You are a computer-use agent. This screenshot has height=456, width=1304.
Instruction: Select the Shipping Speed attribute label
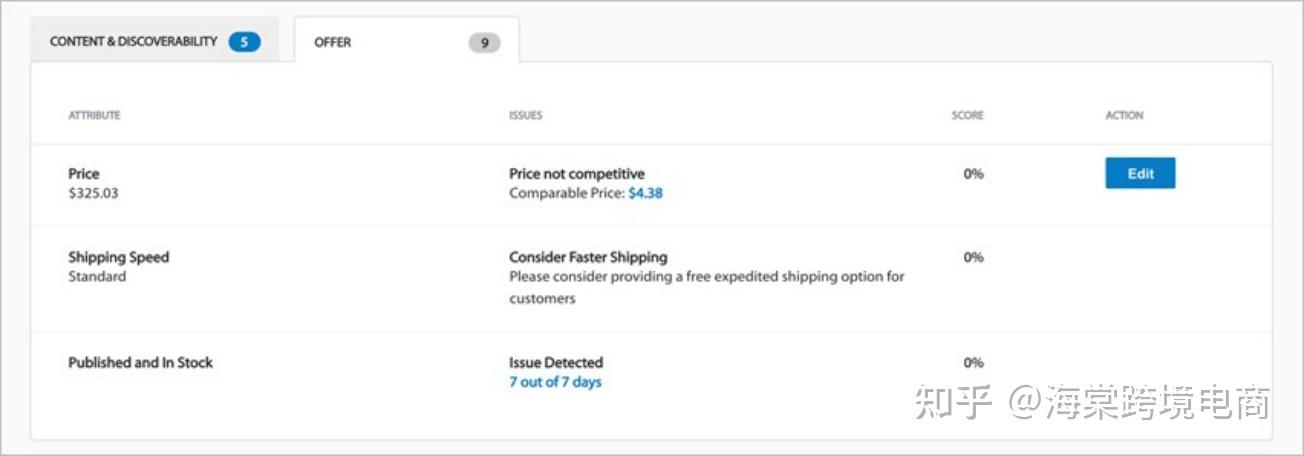tap(119, 257)
